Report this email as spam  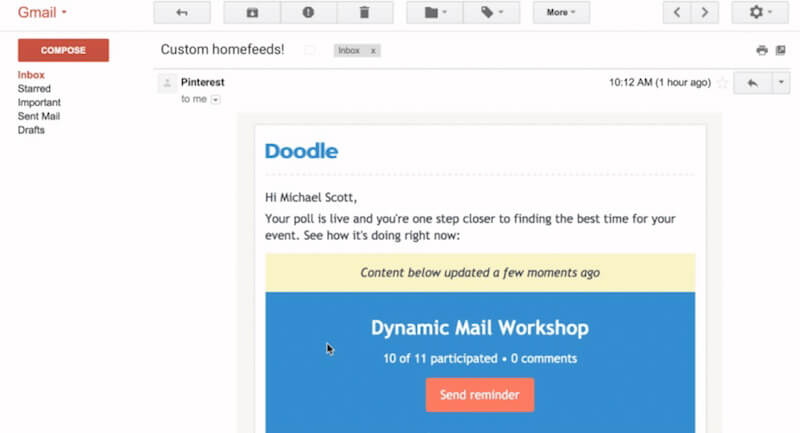tap(308, 13)
